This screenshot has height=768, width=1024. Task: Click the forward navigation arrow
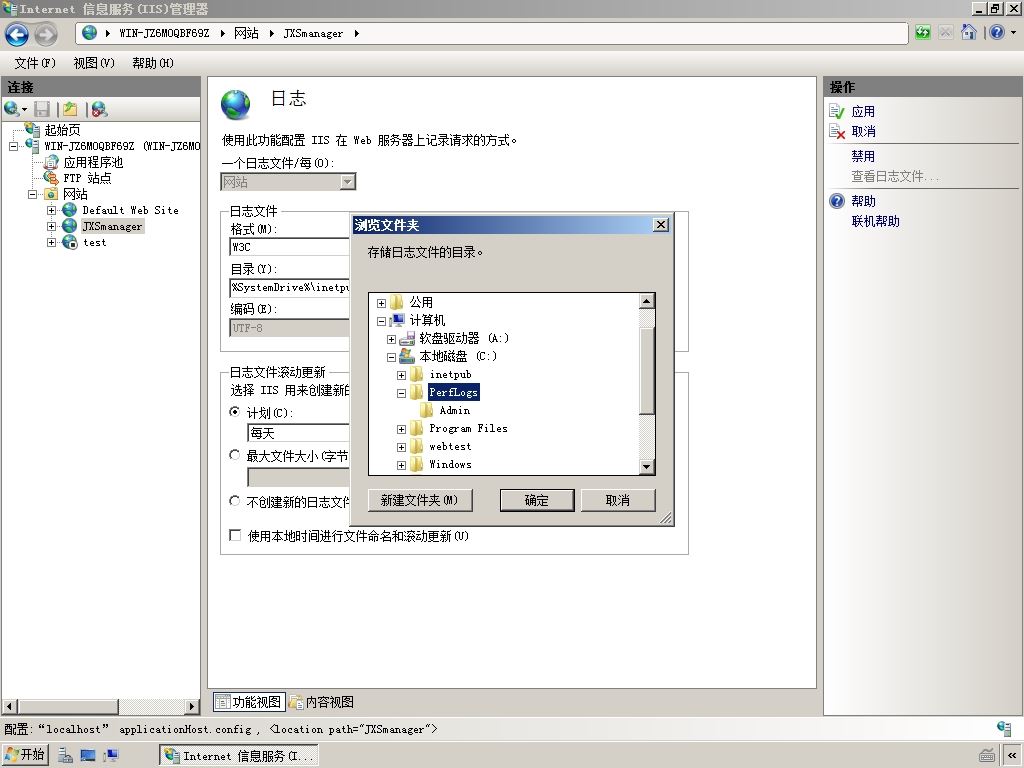(x=46, y=34)
